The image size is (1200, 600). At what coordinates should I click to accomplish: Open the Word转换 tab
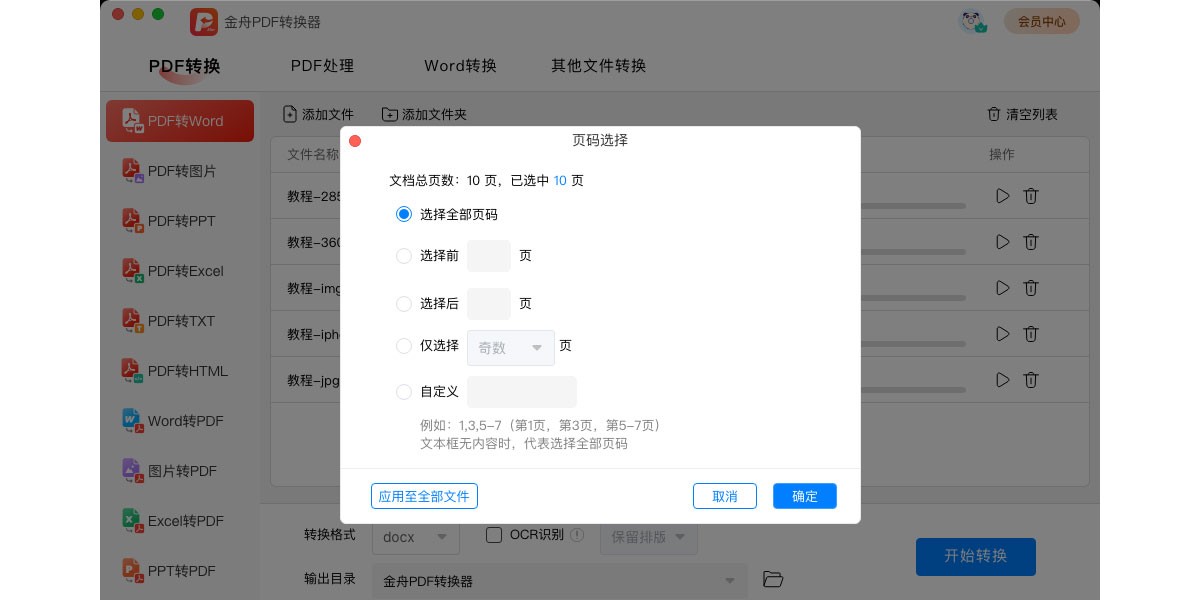tap(460, 66)
